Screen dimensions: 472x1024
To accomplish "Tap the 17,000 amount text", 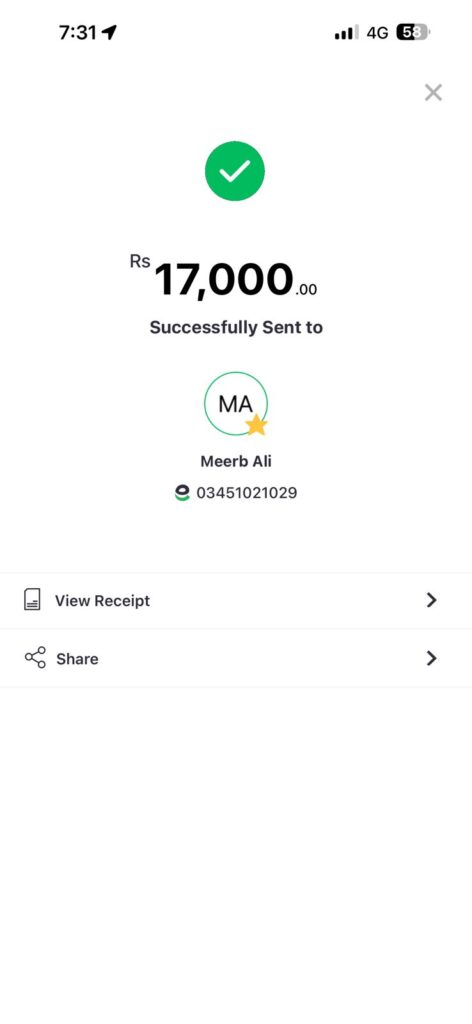I will [224, 280].
